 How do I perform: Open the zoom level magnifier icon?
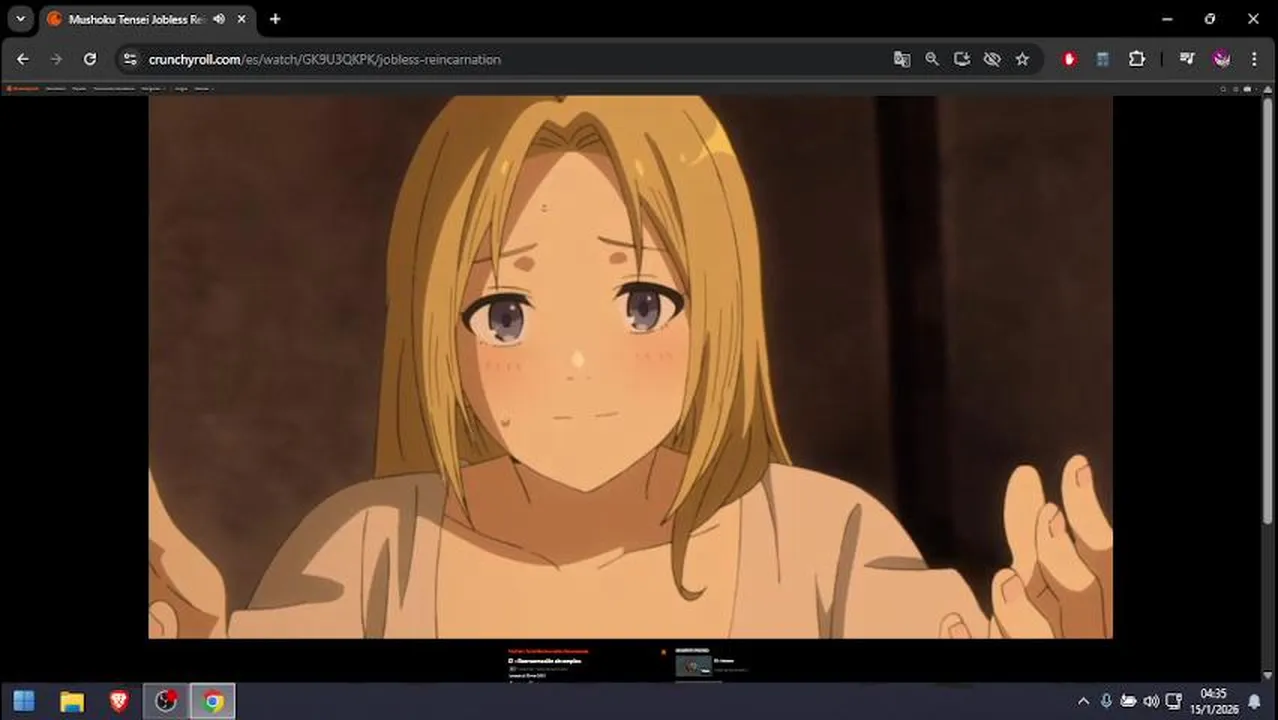(932, 59)
